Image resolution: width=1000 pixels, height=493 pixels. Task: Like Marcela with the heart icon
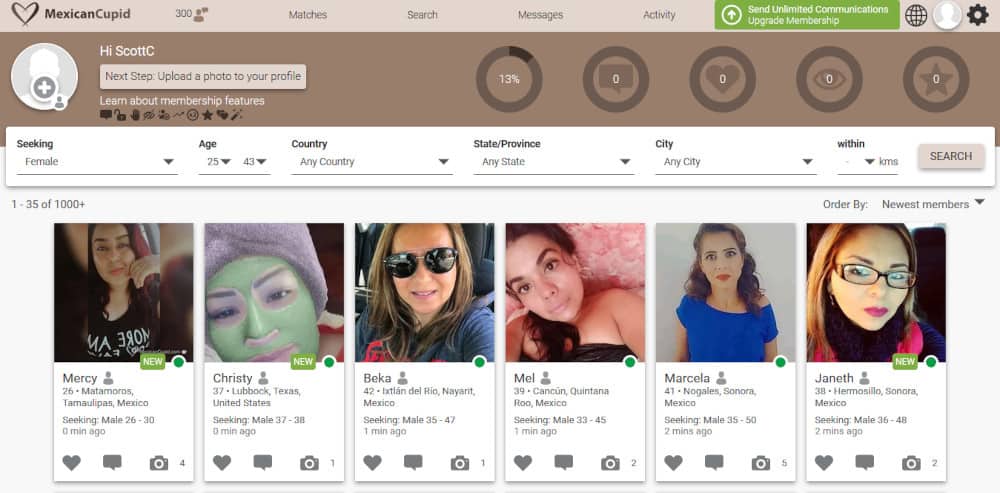pos(673,463)
